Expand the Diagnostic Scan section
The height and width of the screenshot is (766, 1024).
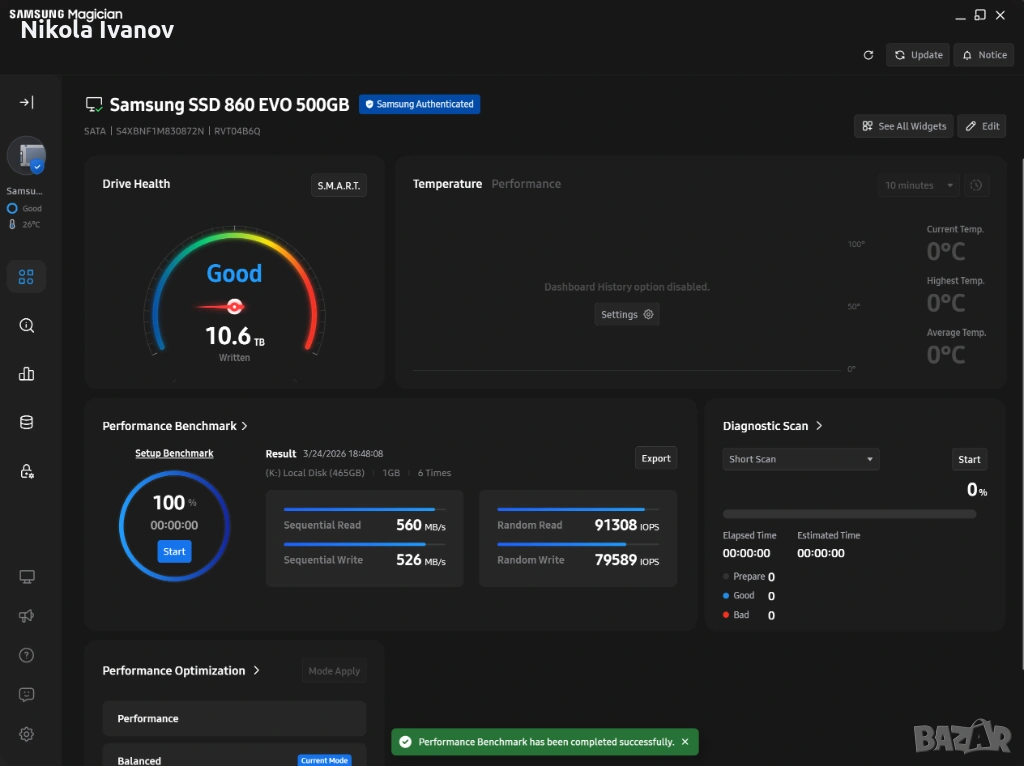pyautogui.click(x=819, y=426)
